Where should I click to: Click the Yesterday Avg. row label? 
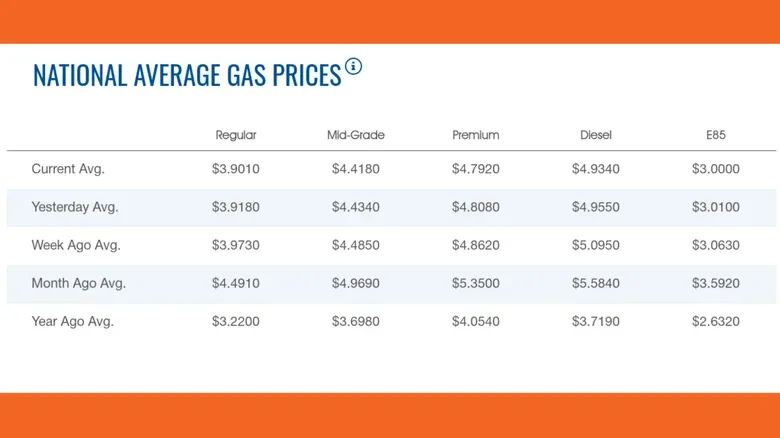(75, 207)
